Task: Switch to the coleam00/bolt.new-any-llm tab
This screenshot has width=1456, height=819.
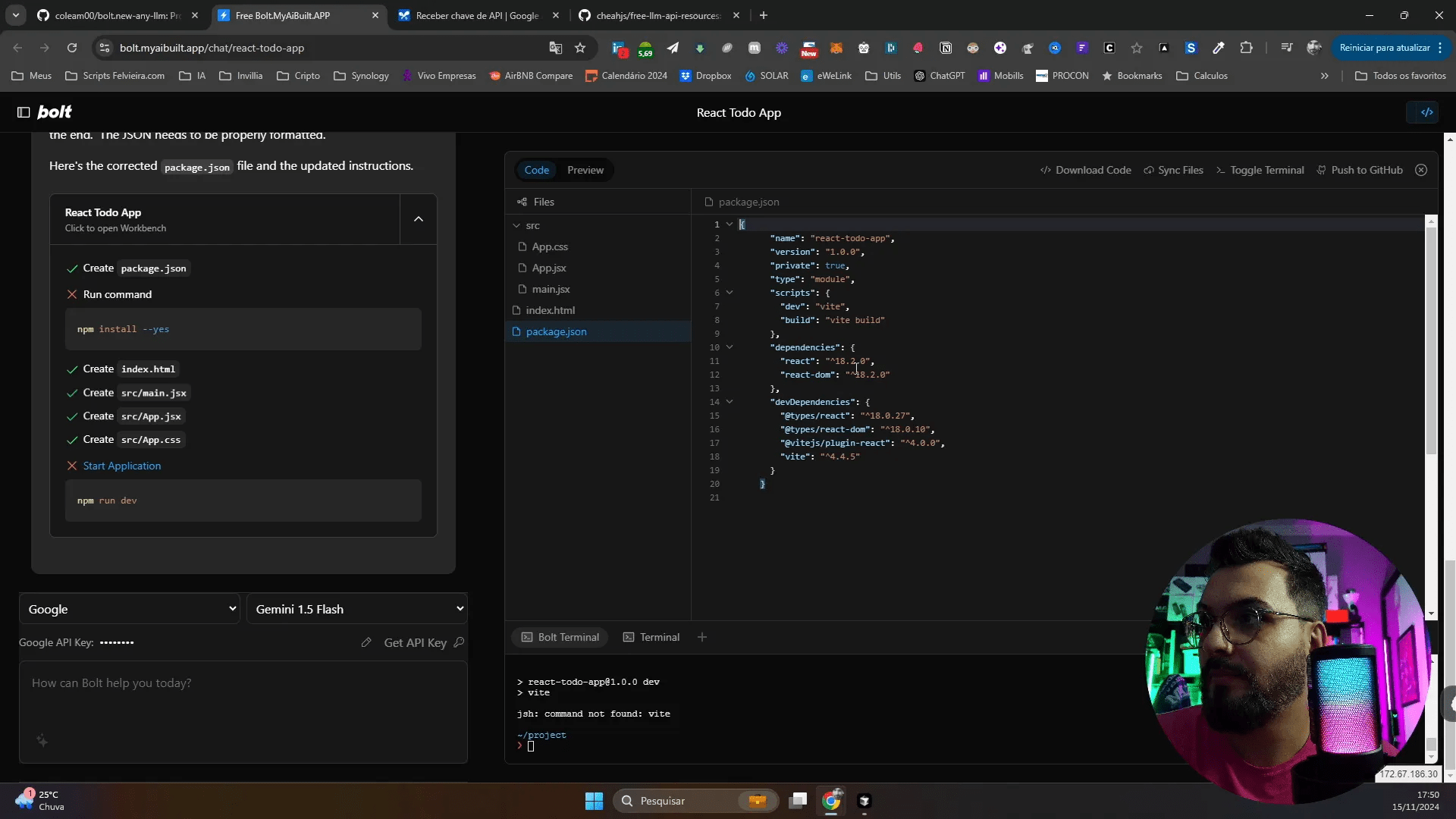Action: tap(118, 15)
